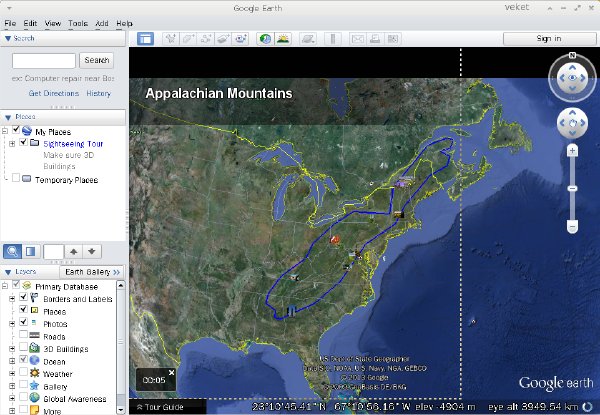The image size is (600, 415).
Task: Click the Search button
Action: (x=96, y=60)
